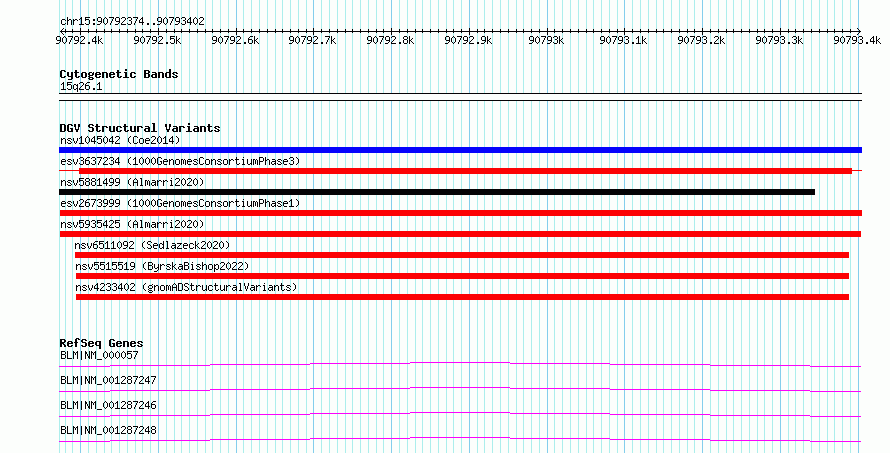Click the 90792.5k ruler label

157,40
